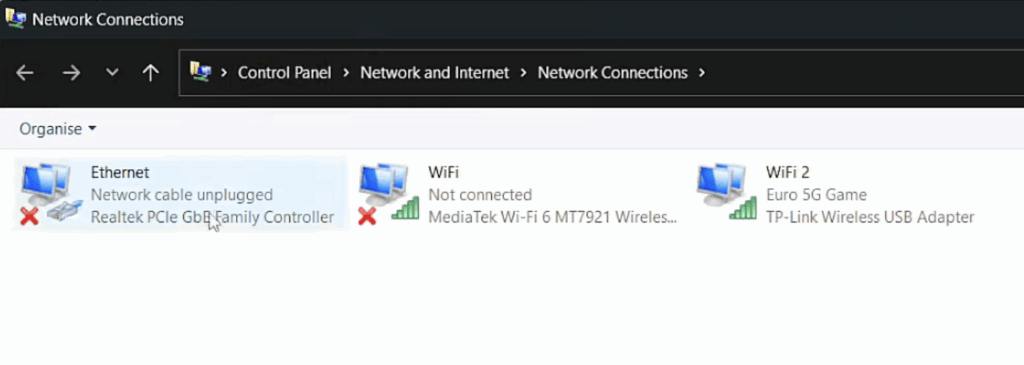Expand chevron before Control Panel breadcrumb

pyautogui.click(x=224, y=72)
